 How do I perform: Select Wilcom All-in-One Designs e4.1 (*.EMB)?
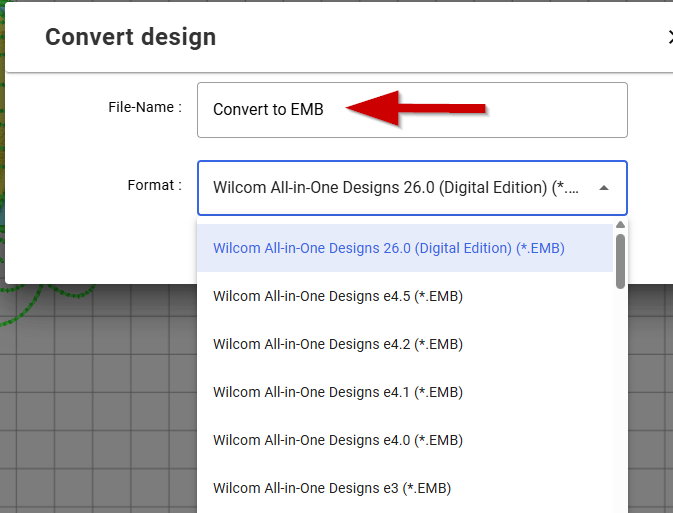[x=338, y=392]
